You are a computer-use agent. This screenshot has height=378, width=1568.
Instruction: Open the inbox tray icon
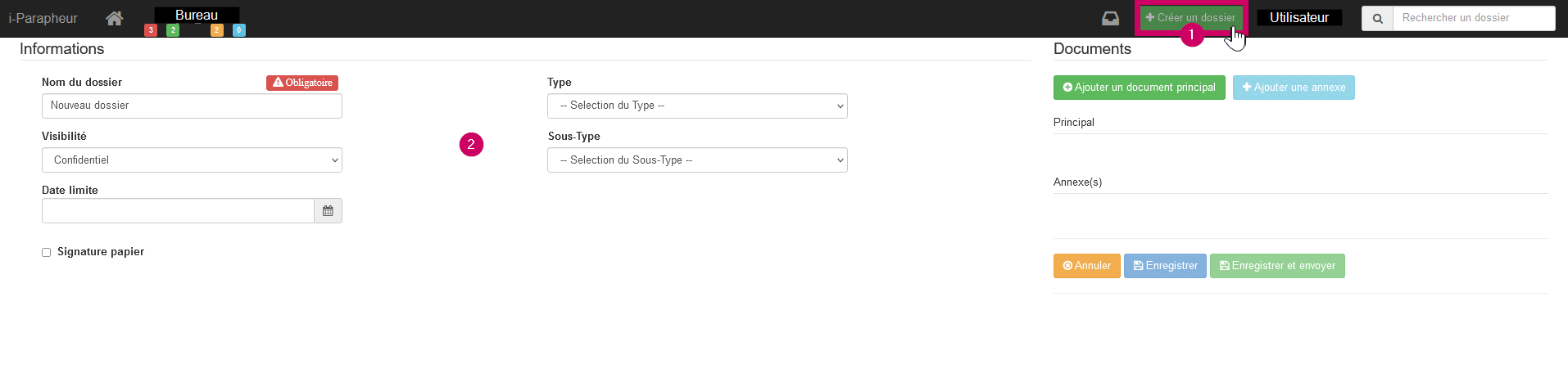click(x=1110, y=18)
